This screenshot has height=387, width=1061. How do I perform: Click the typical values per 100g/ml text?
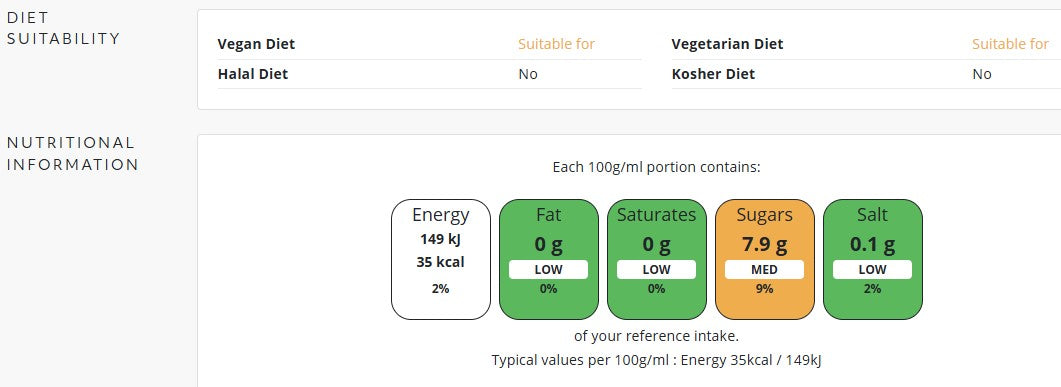656,360
